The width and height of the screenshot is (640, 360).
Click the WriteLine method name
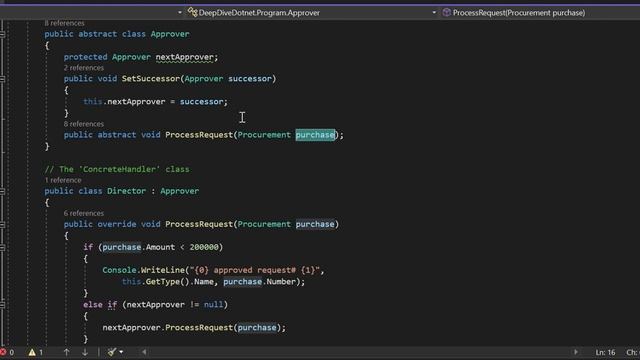coord(162,270)
